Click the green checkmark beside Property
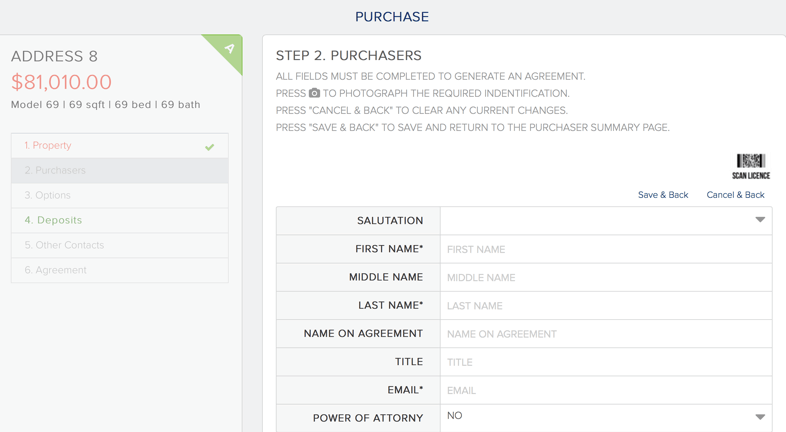 [x=209, y=147]
